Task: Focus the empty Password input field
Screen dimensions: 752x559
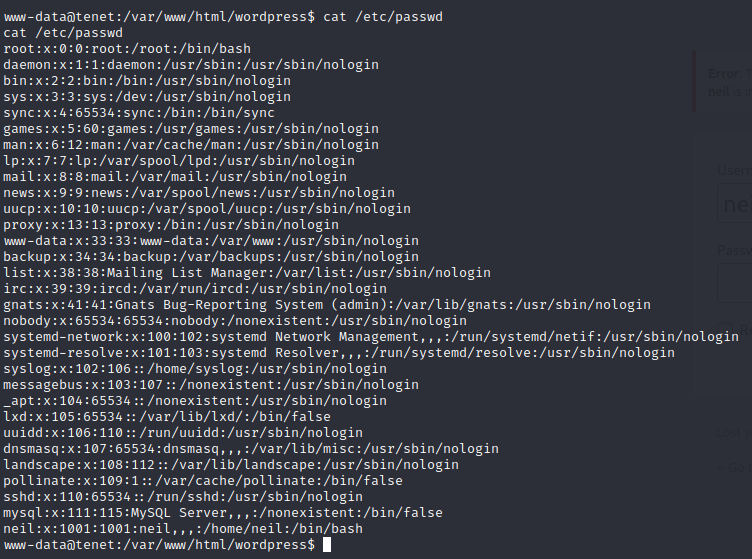Action: pos(735,283)
